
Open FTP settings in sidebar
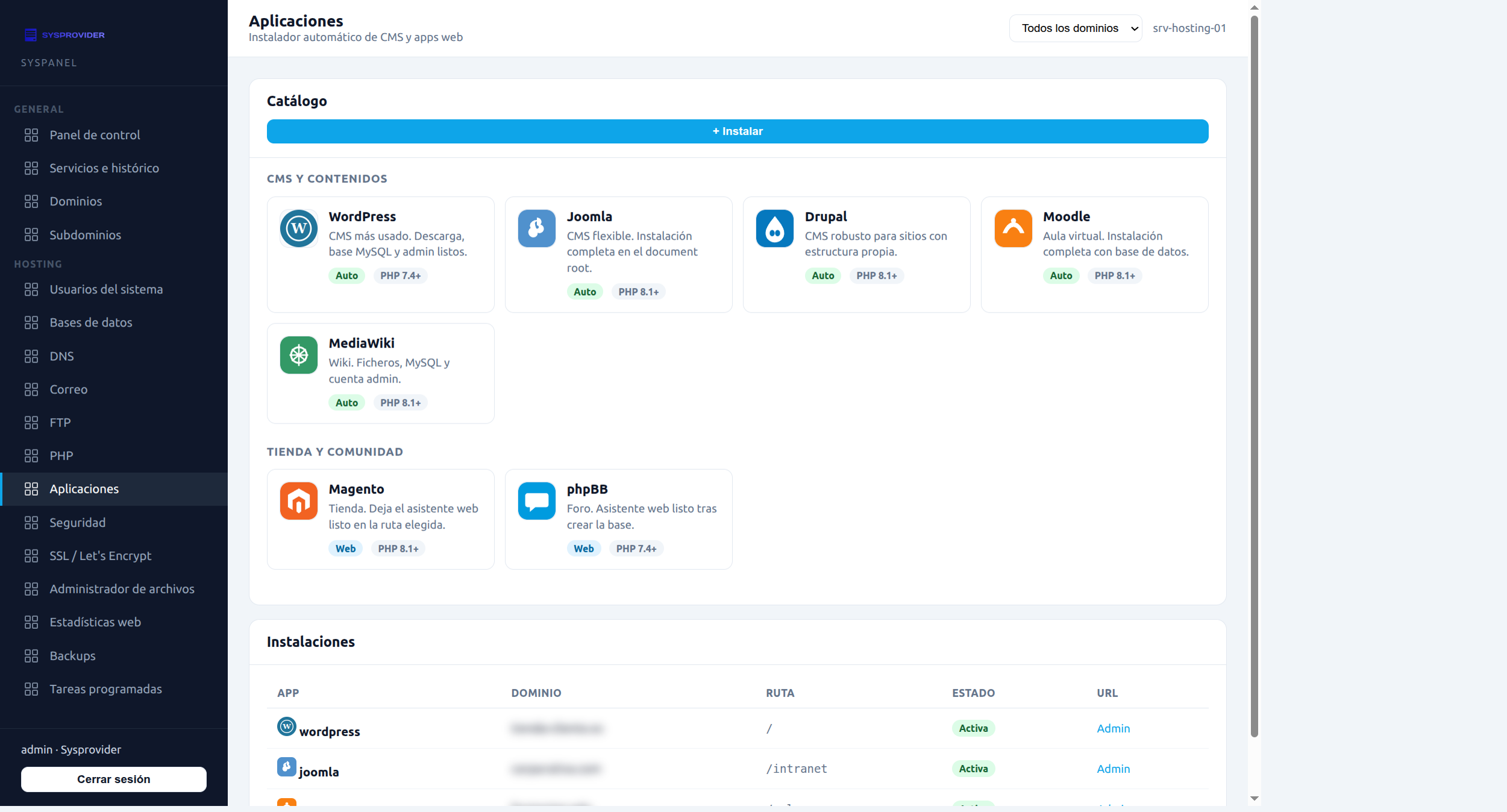click(114, 422)
